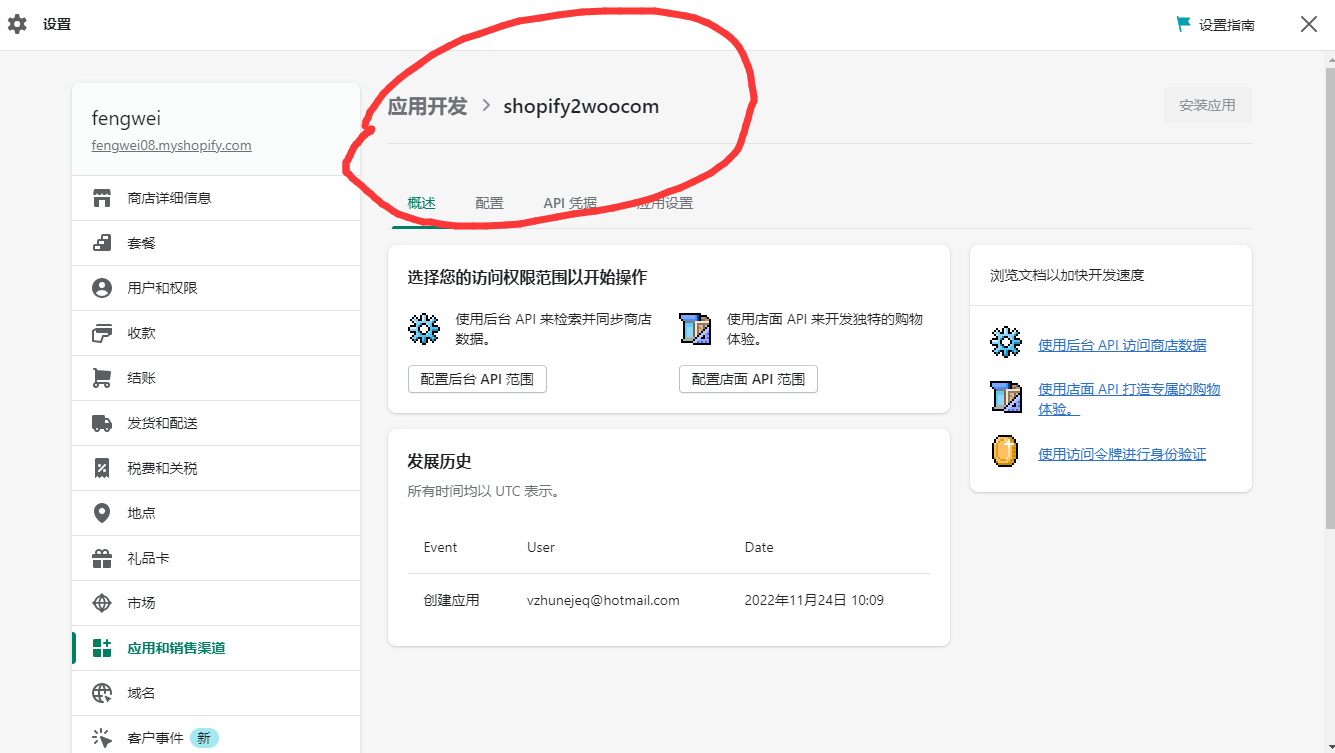The width and height of the screenshot is (1335, 753).
Task: Click the 地点 location pin icon
Action: 102,513
